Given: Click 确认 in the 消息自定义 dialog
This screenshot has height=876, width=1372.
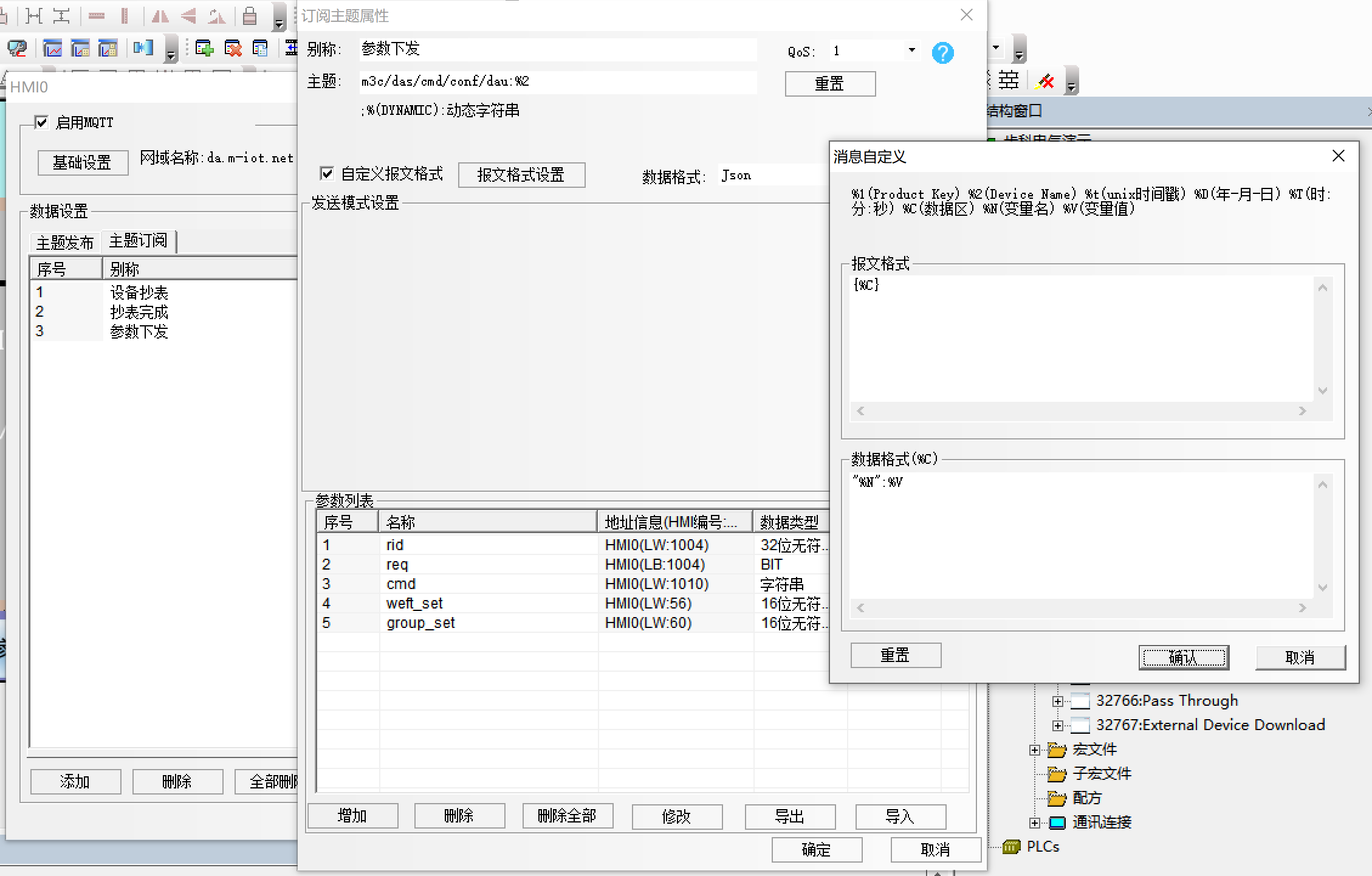Looking at the screenshot, I should 1184,658.
